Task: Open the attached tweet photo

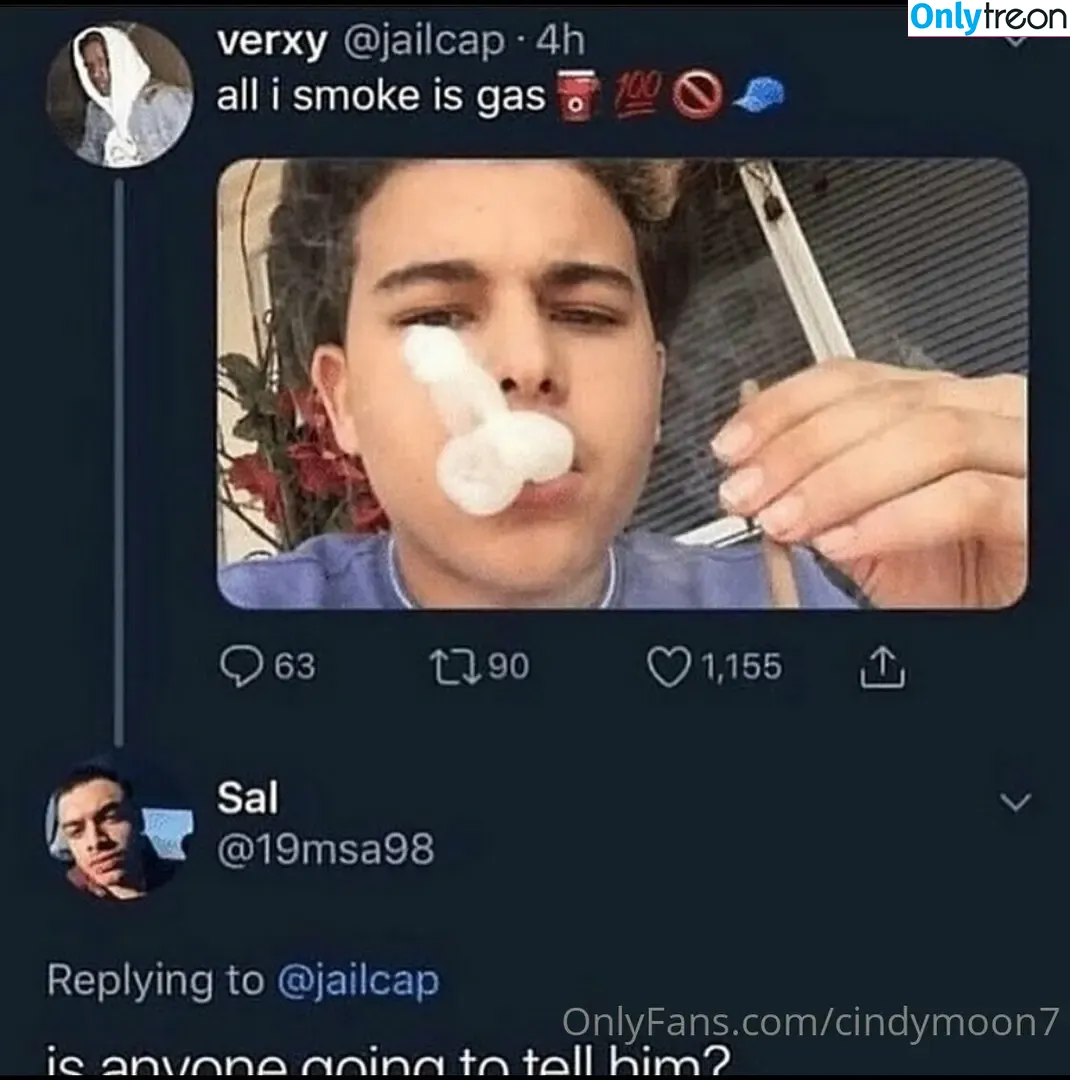Action: click(622, 384)
